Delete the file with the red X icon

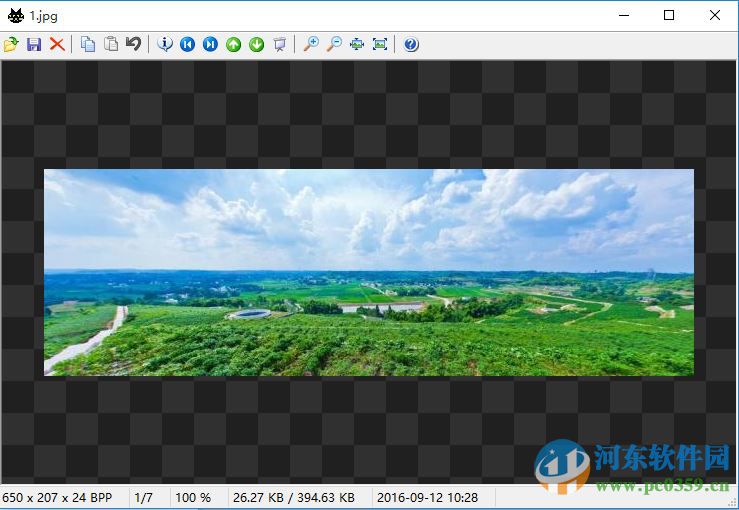tap(57, 44)
